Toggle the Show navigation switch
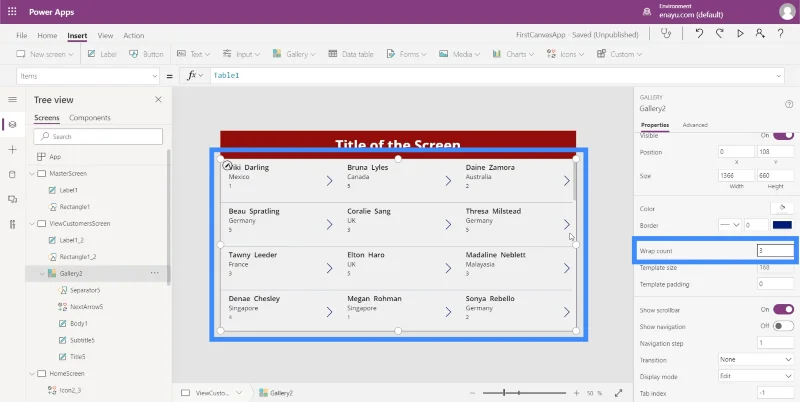Viewport: 800px width, 402px height. tap(783, 326)
